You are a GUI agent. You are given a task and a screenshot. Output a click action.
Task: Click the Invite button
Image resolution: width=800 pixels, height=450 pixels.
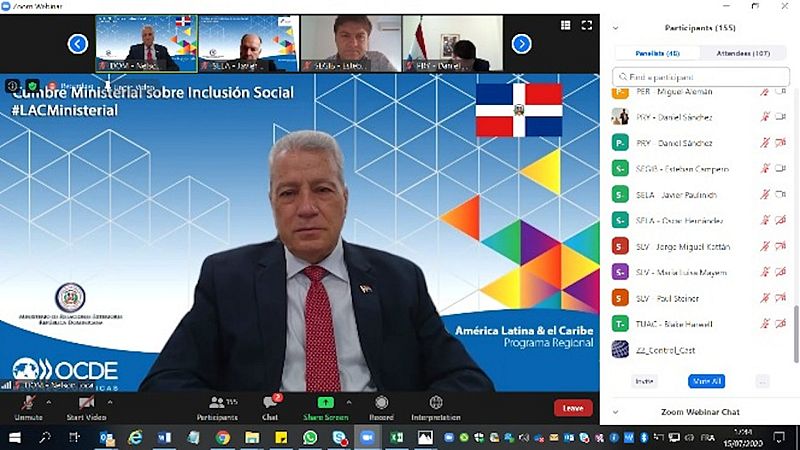click(x=644, y=381)
